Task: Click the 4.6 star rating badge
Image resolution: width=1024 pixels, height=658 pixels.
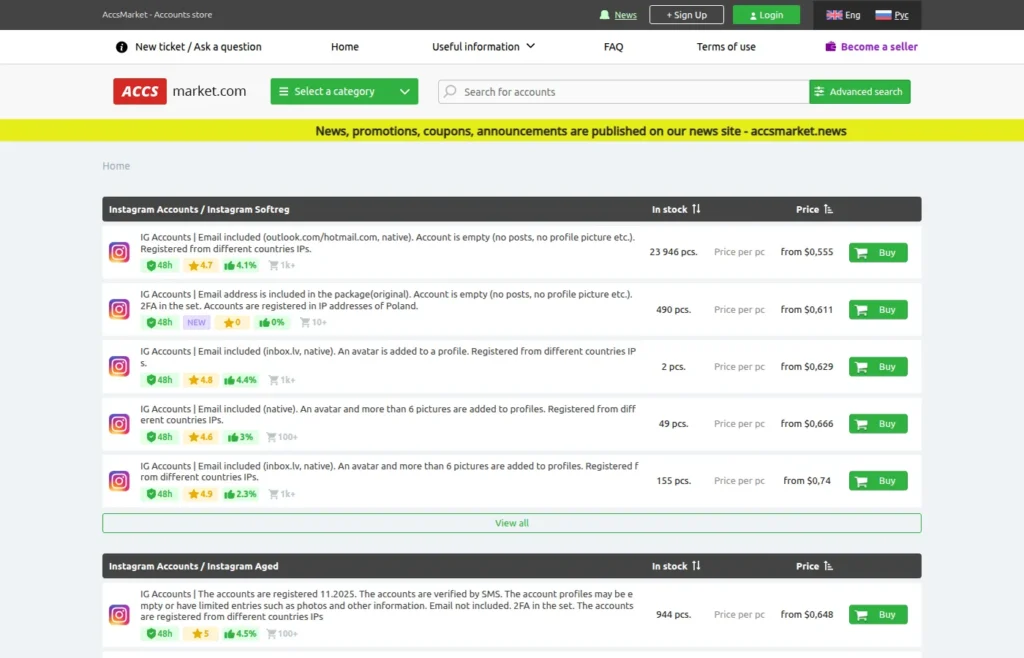Action: pyautogui.click(x=200, y=437)
